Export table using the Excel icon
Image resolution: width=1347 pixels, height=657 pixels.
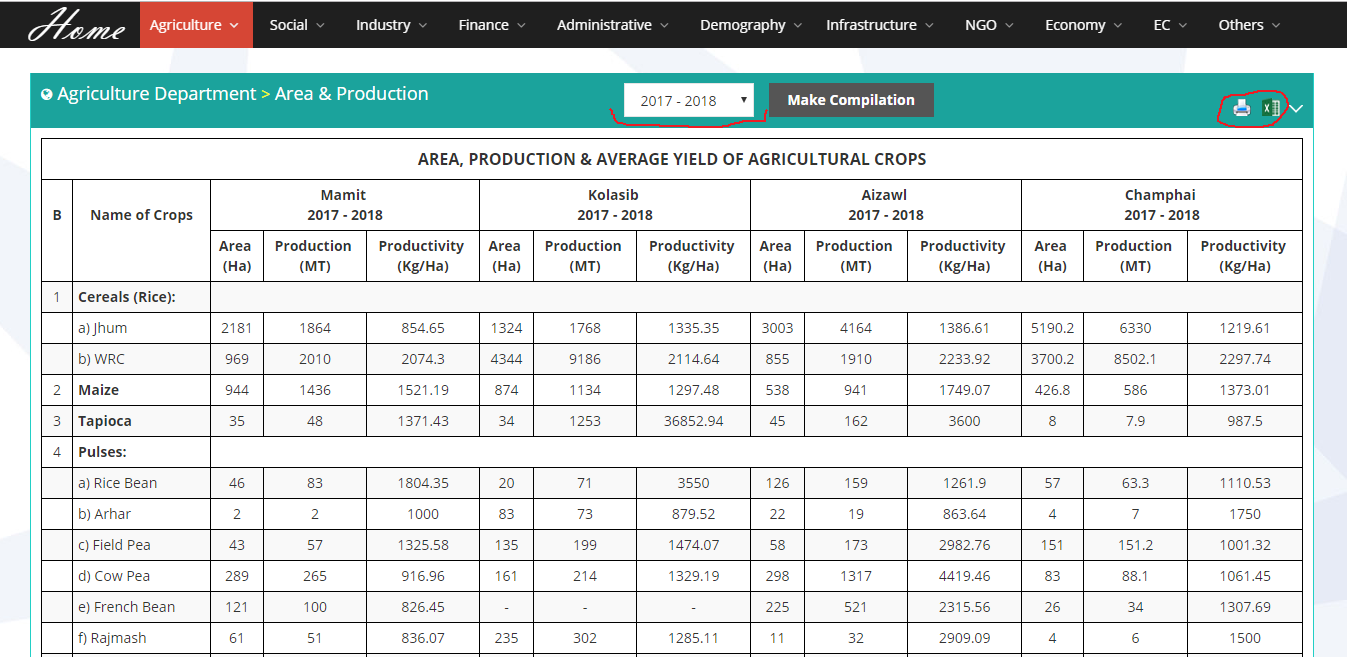(x=1270, y=108)
